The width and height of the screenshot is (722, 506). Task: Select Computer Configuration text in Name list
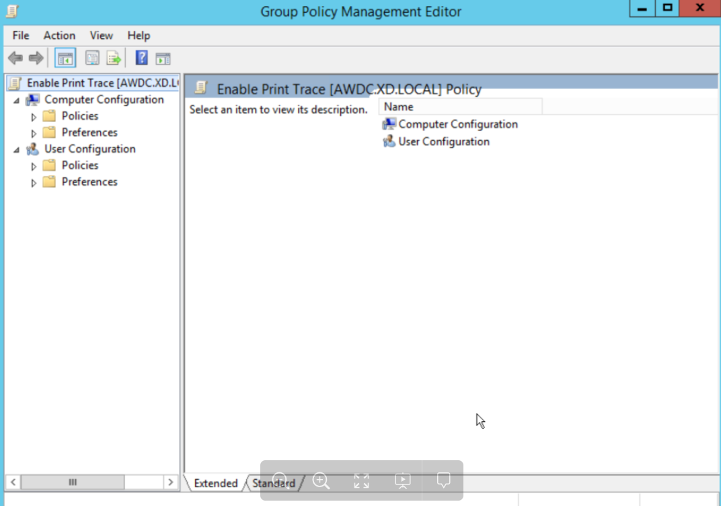click(458, 124)
